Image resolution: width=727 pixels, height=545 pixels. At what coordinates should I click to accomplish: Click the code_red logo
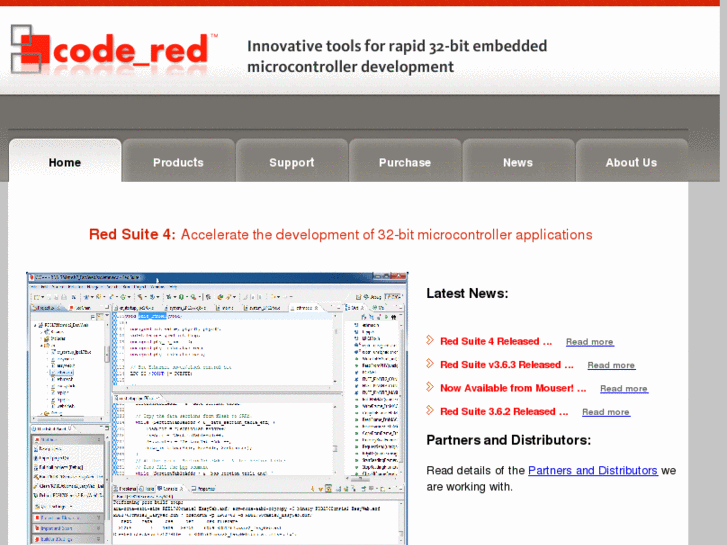pyautogui.click(x=114, y=50)
